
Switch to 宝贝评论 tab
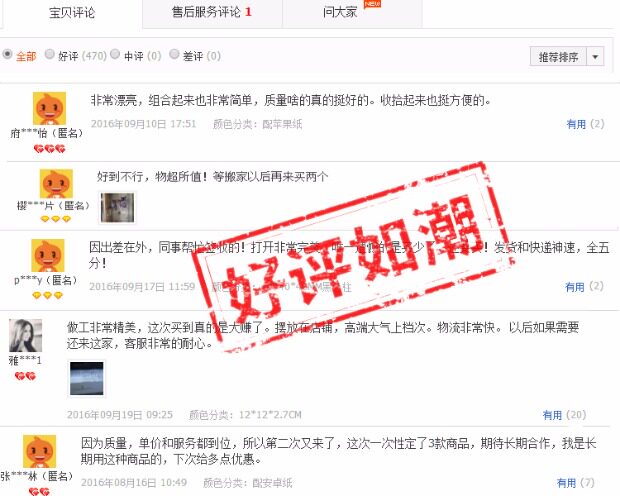point(72,13)
